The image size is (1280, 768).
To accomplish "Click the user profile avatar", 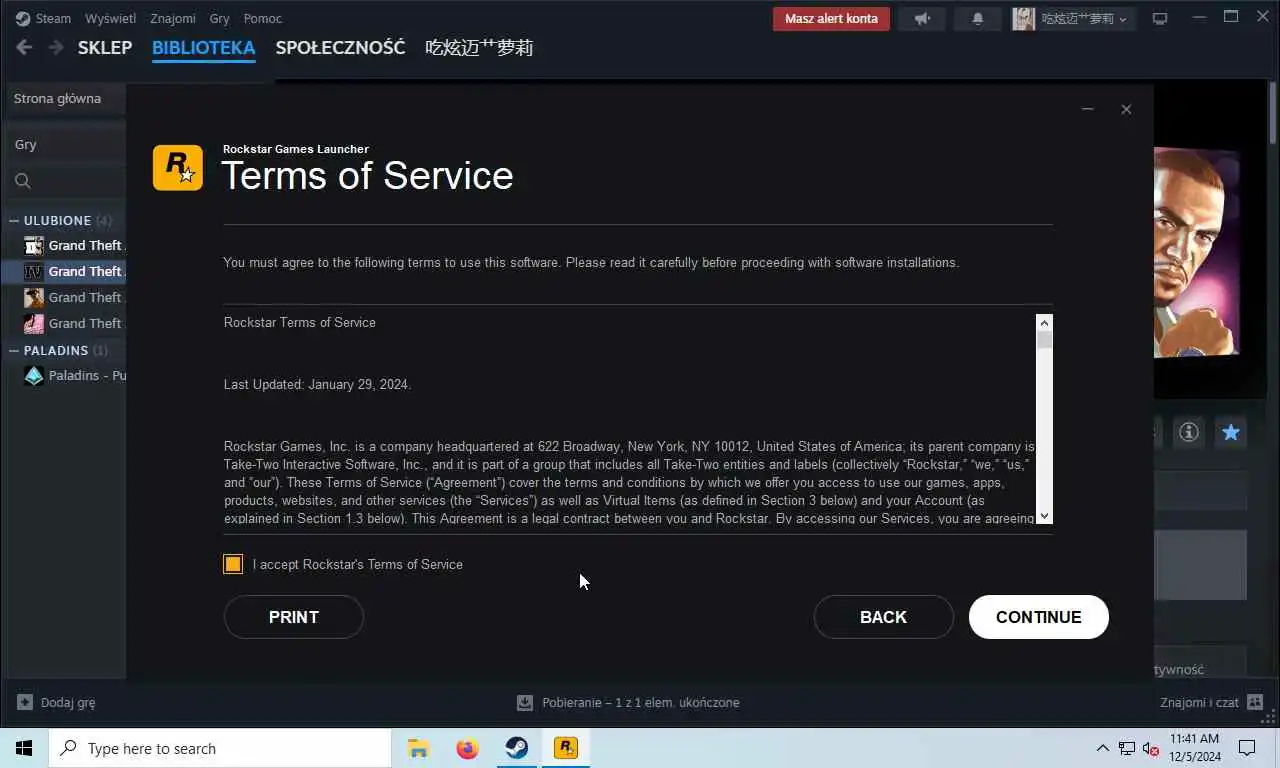I will click(x=1023, y=18).
